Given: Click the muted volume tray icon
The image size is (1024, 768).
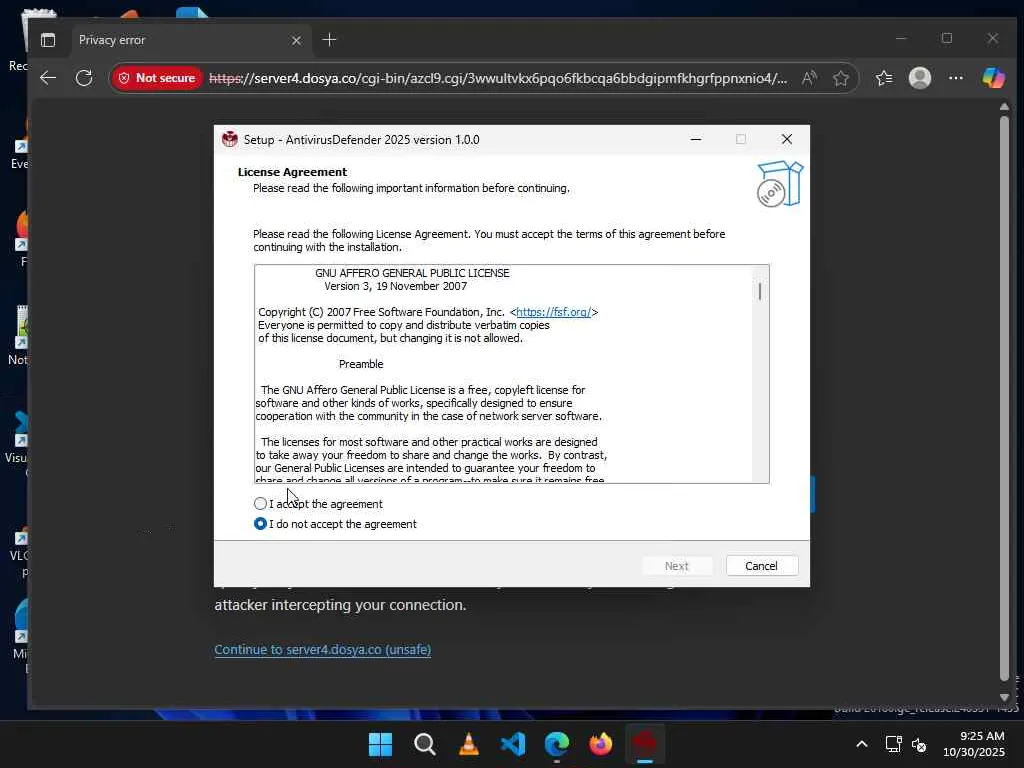Looking at the screenshot, I should (919, 744).
